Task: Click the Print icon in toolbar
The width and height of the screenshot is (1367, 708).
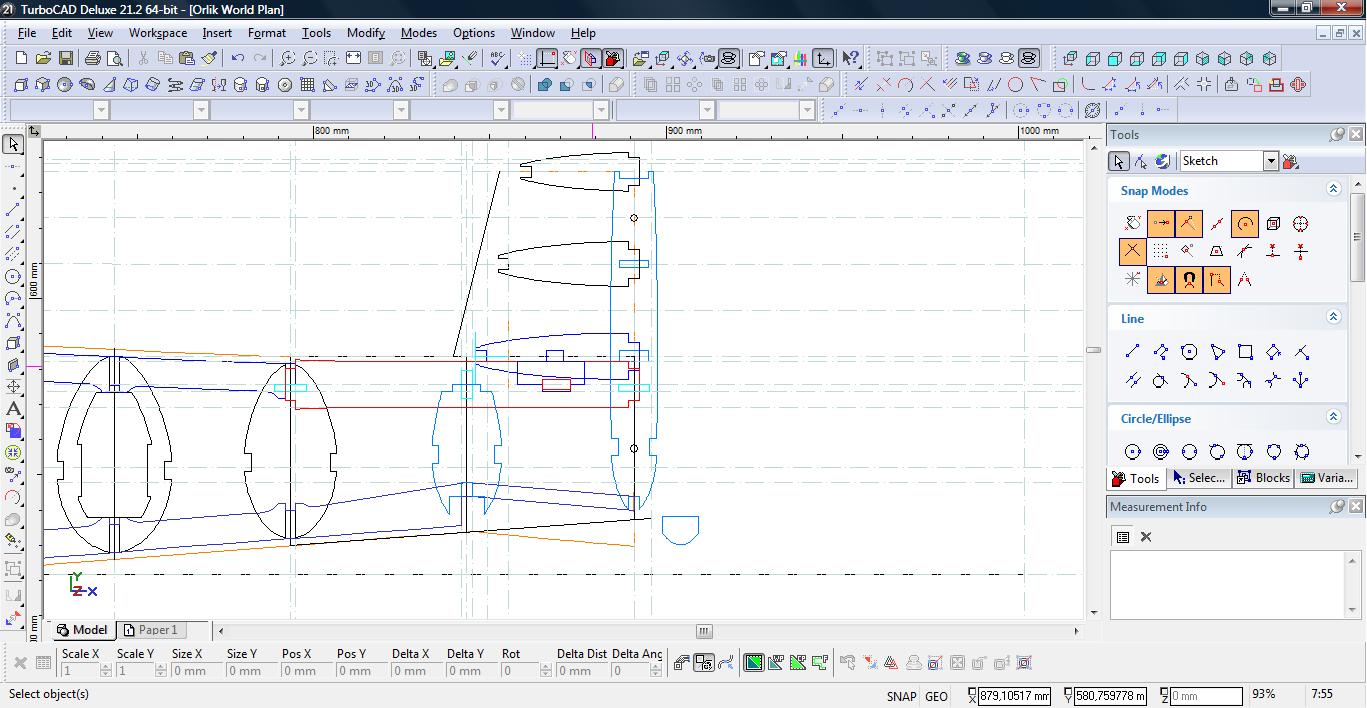Action: tap(93, 59)
